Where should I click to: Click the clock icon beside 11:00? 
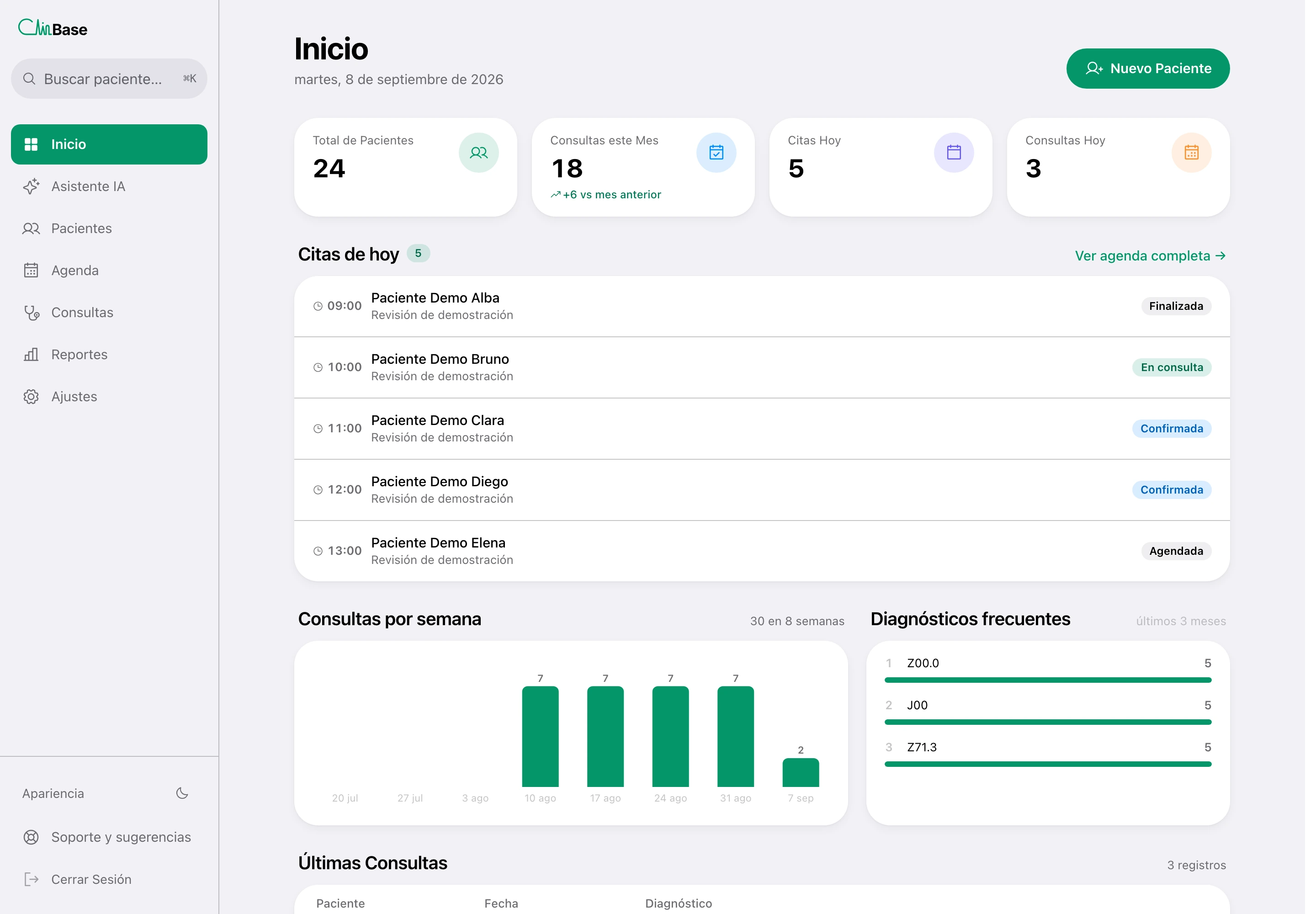318,429
